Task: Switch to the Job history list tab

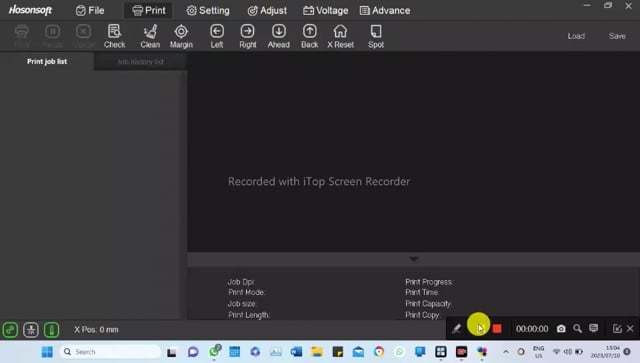Action: pos(140,62)
